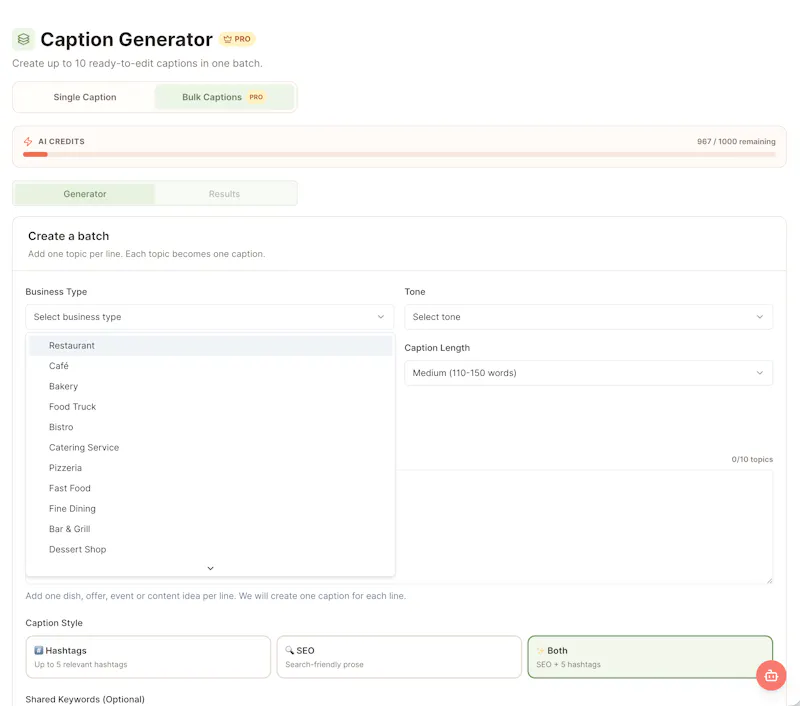Click PRO badge on Bulk Captions tab
800x706 pixels.
(x=256, y=97)
